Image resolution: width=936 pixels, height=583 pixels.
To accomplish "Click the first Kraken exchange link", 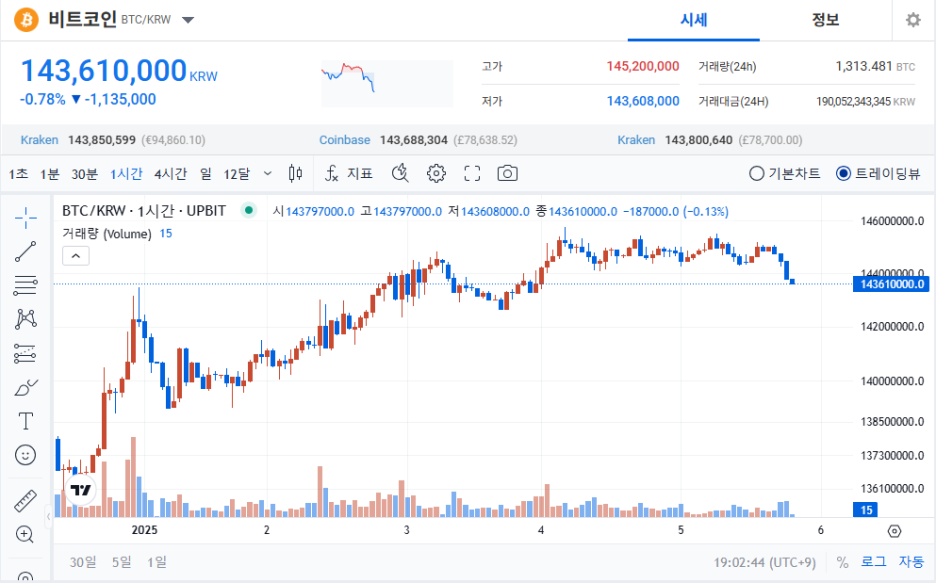I will 39,140.
